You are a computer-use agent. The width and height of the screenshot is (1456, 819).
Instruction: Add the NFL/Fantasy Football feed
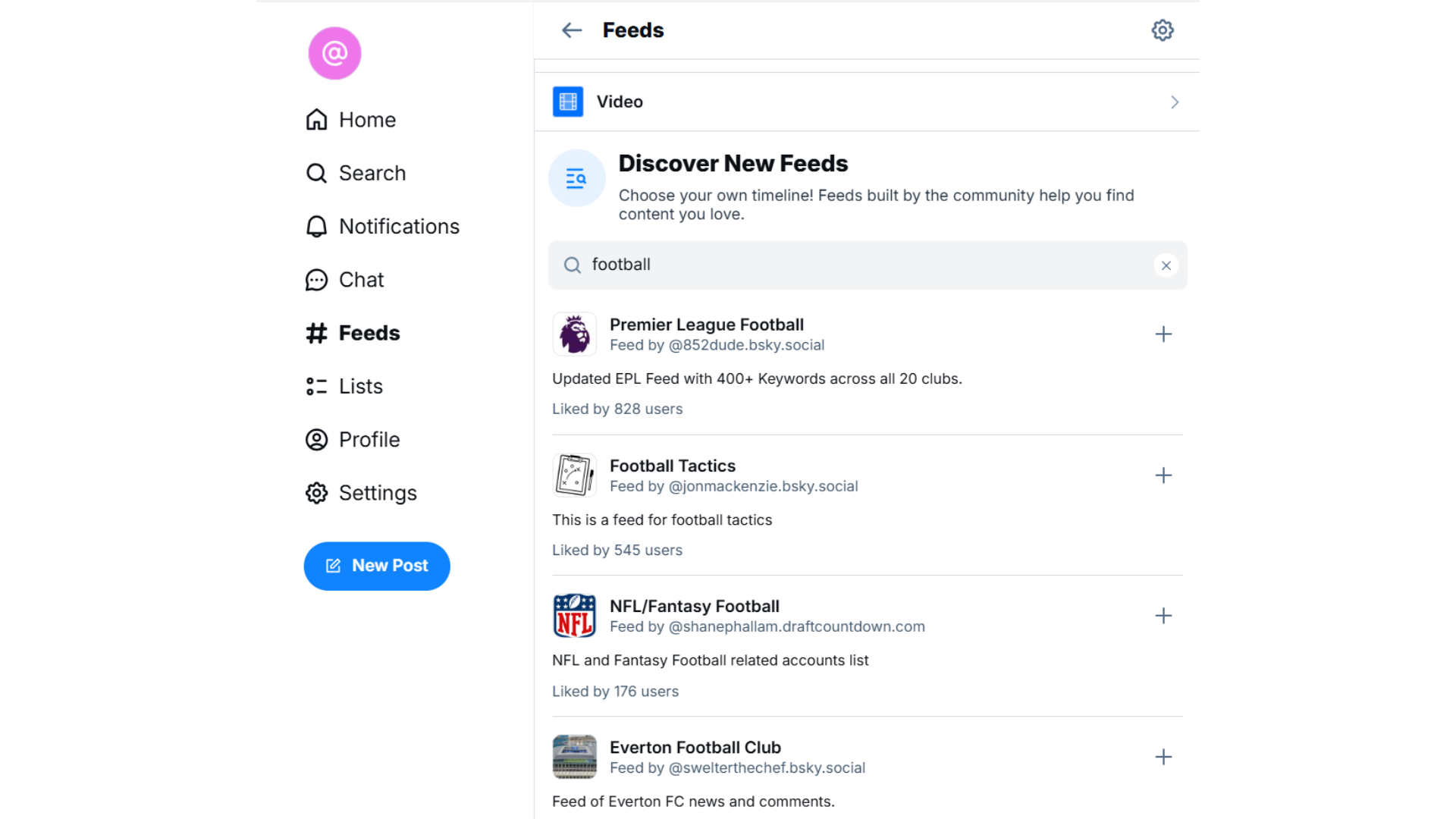coord(1163,616)
